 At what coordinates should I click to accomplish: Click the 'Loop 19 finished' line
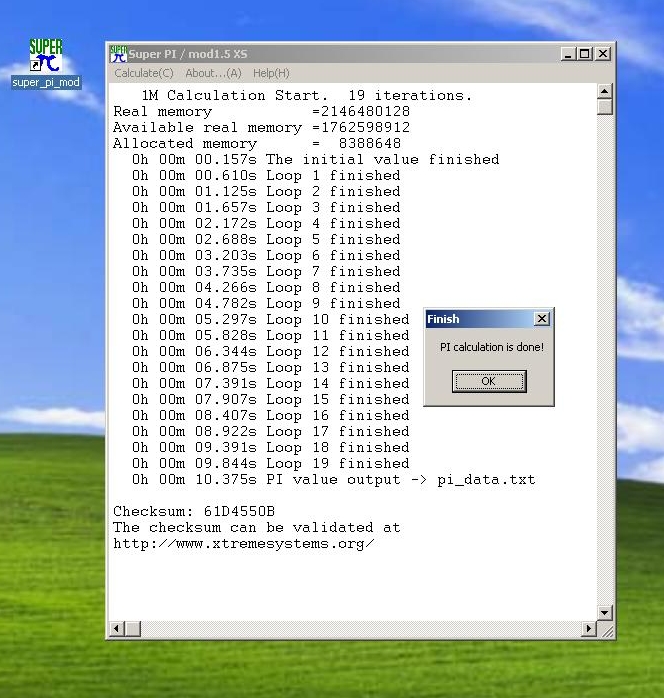(271, 464)
